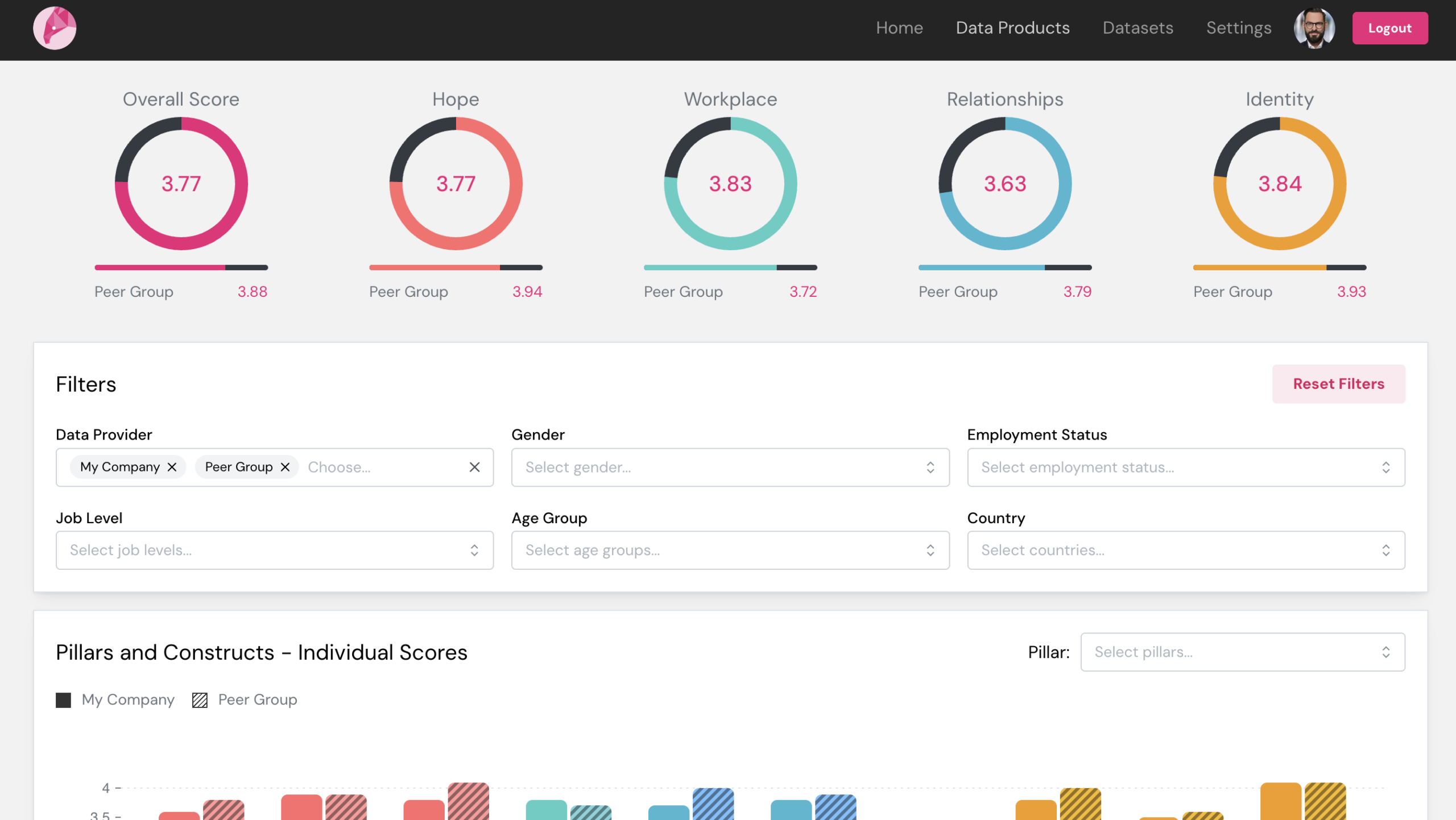Screen dimensions: 1456x820
Task: Open the Datasets page
Action: 1137,28
